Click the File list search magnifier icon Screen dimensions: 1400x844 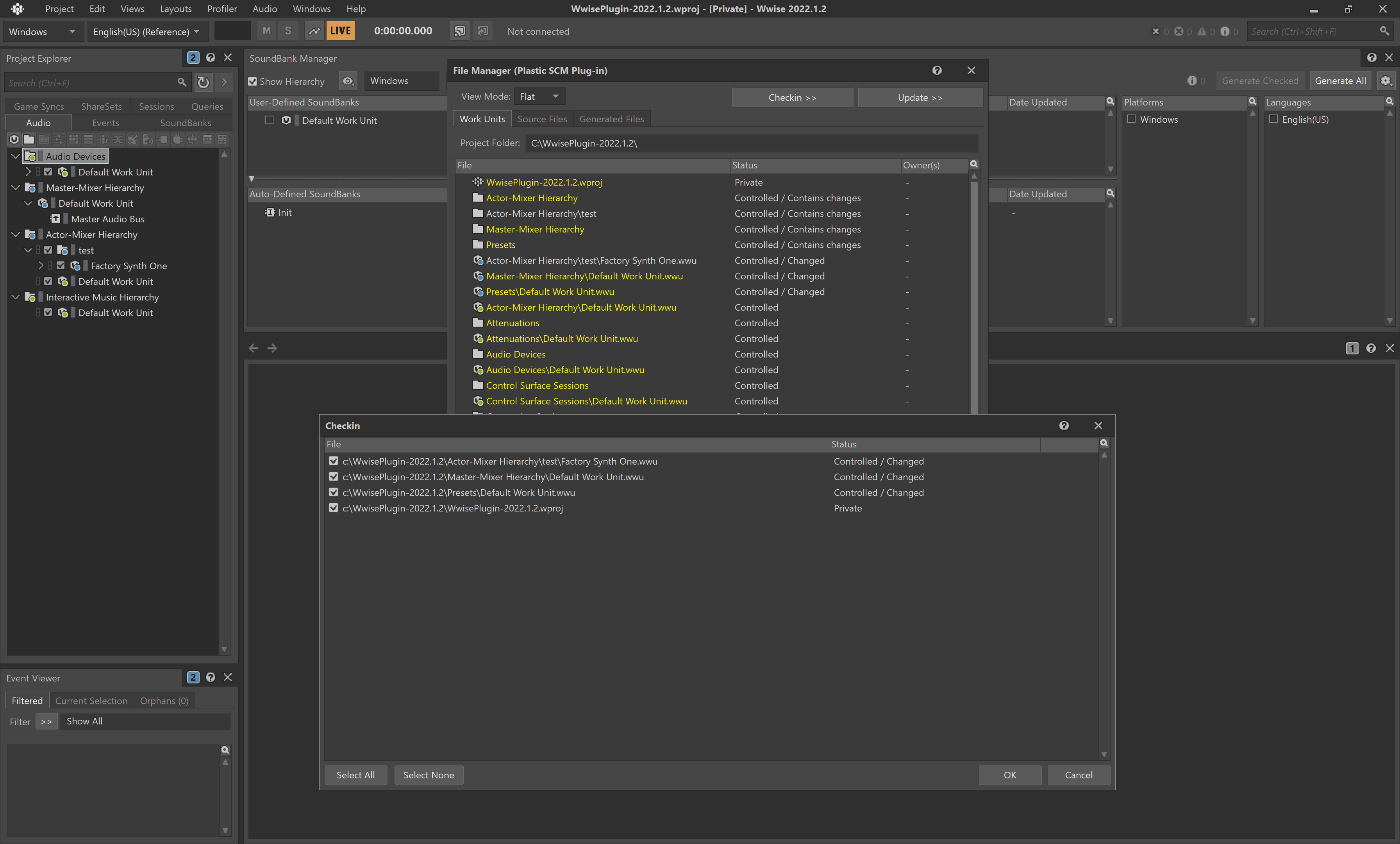coord(973,165)
